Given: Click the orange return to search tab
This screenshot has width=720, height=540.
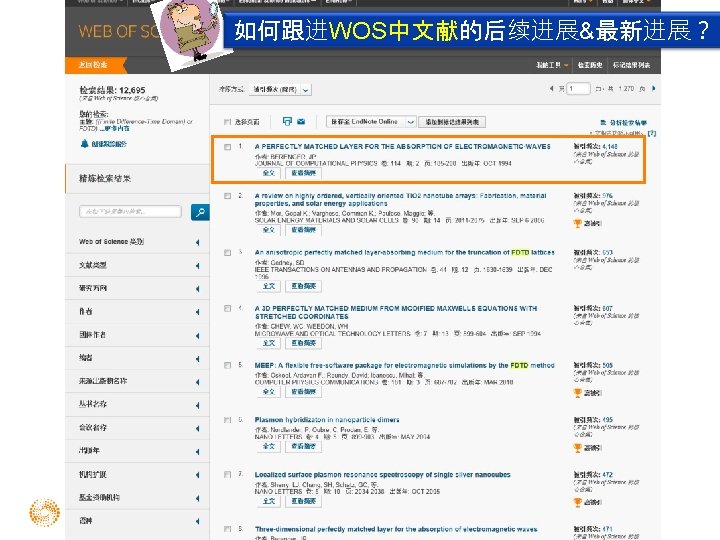Looking at the screenshot, I should 96,65.
